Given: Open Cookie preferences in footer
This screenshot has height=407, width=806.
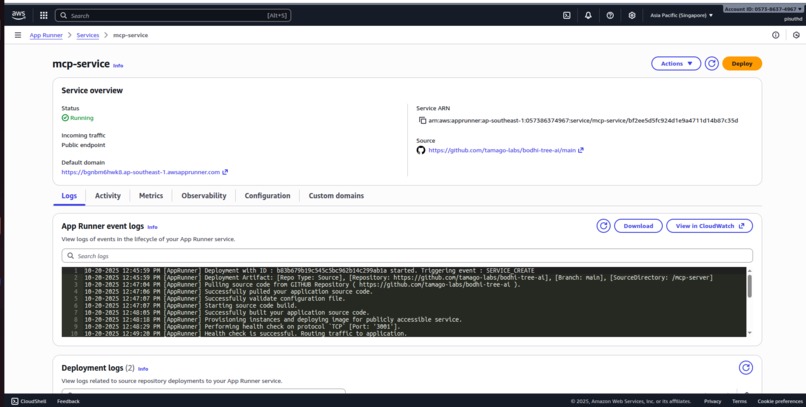Looking at the screenshot, I should pos(780,401).
